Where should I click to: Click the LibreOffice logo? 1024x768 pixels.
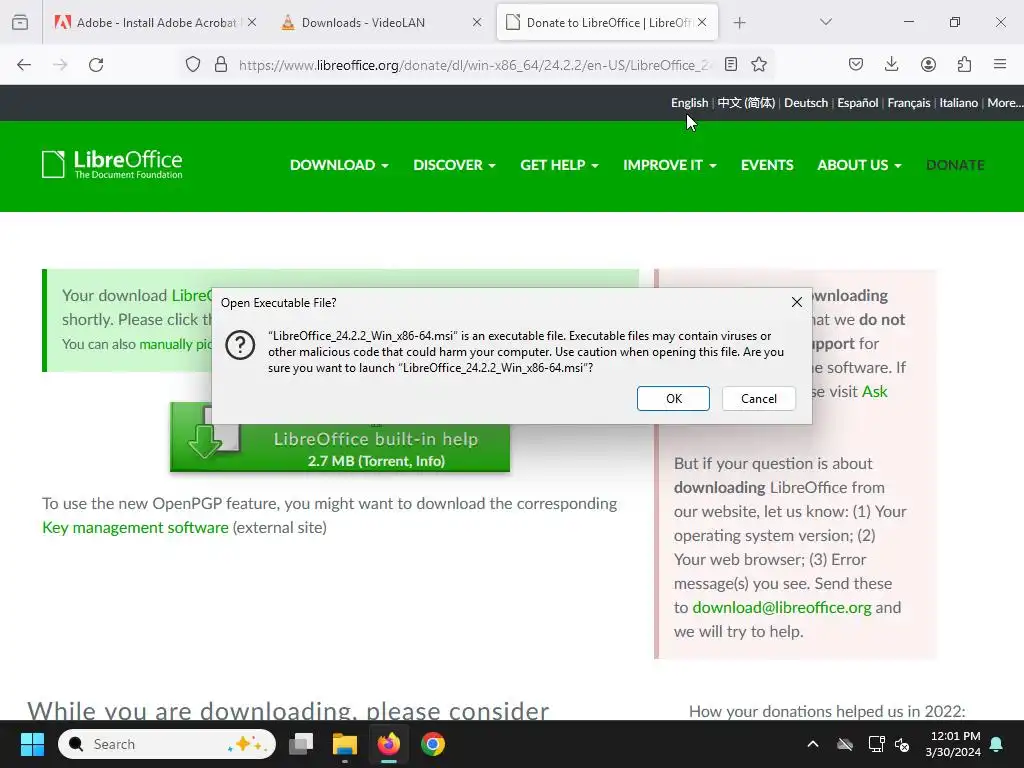pos(112,165)
